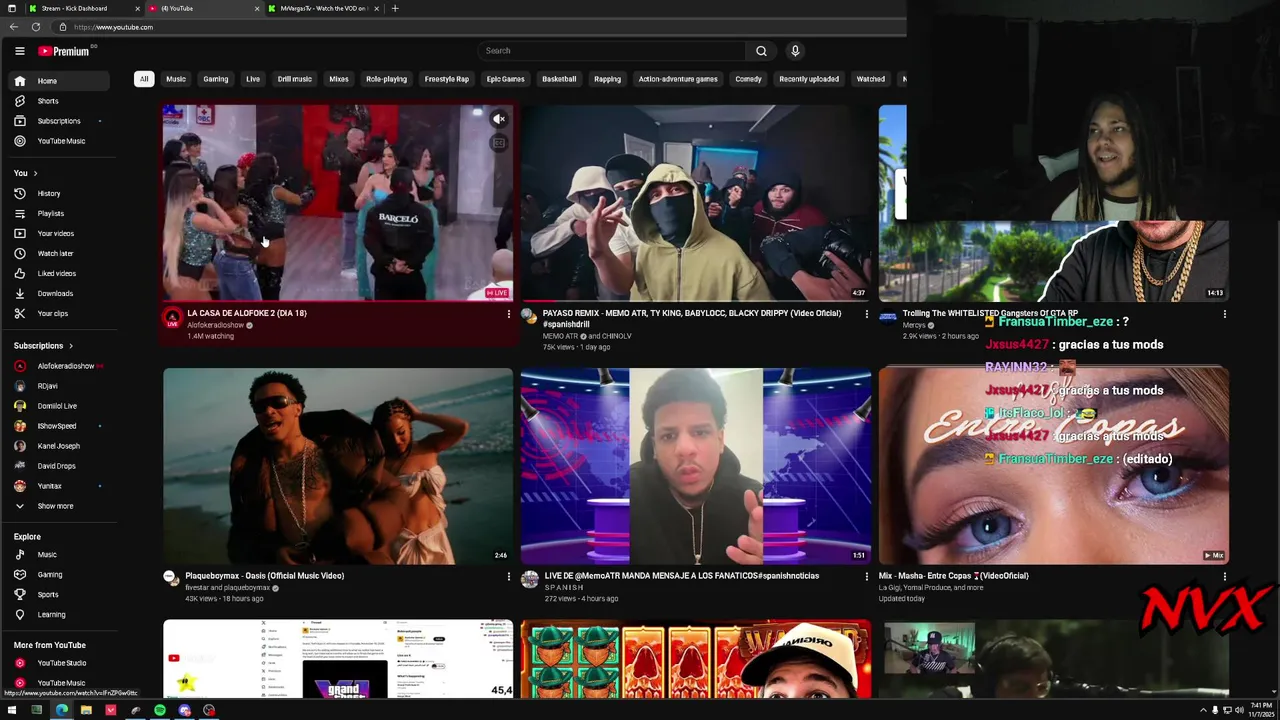Open RDjavi subscription channel
The width and height of the screenshot is (1280, 720).
[x=59, y=386]
